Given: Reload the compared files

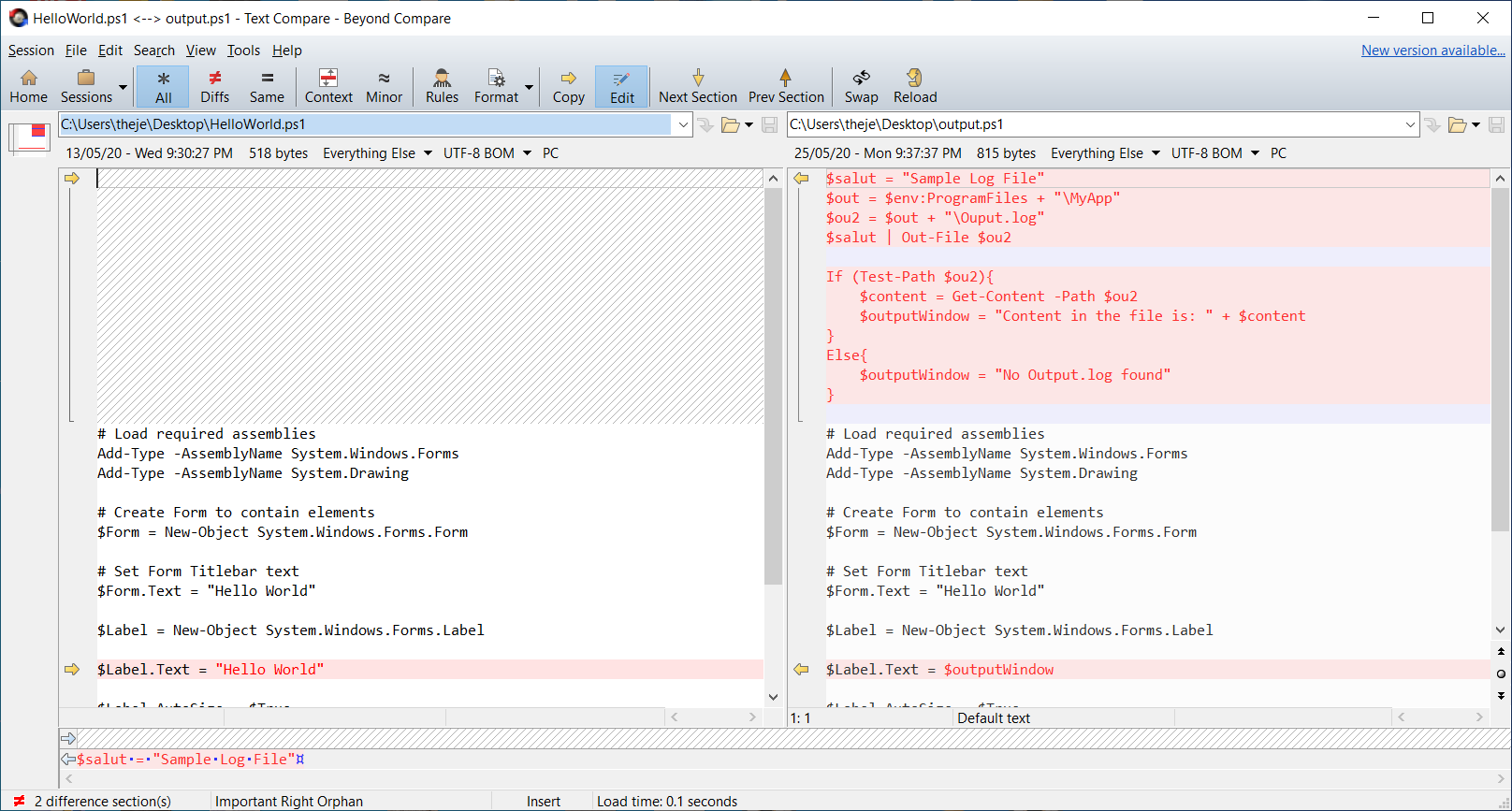Looking at the screenshot, I should (x=914, y=86).
